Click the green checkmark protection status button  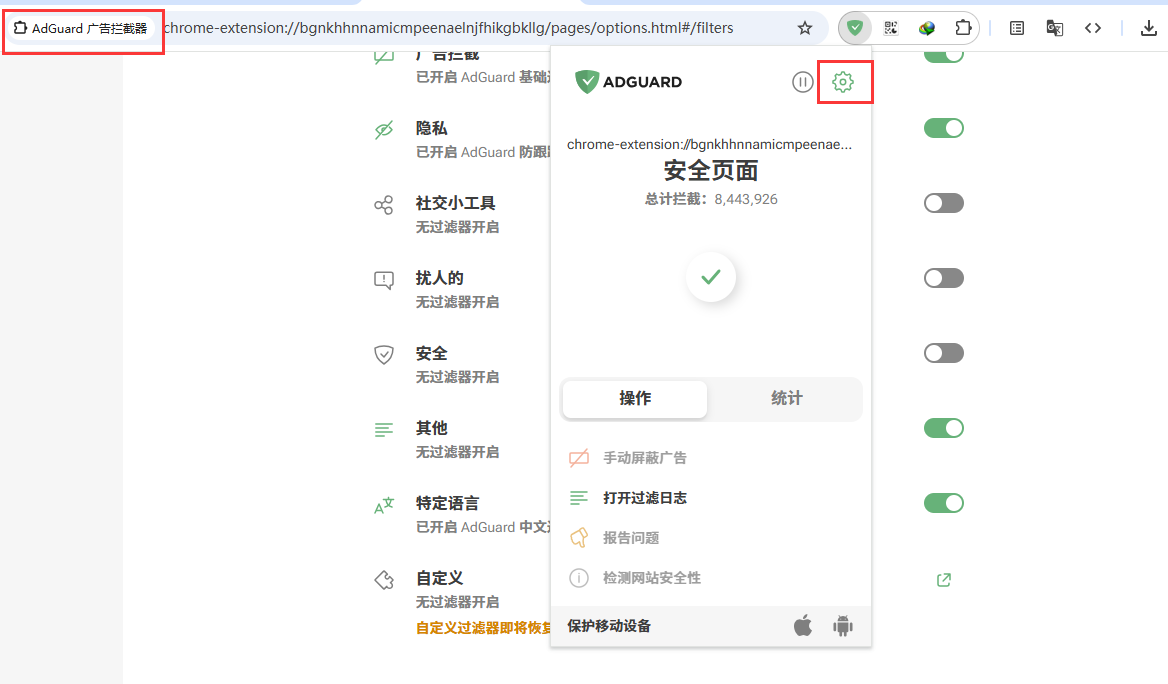[x=711, y=277]
